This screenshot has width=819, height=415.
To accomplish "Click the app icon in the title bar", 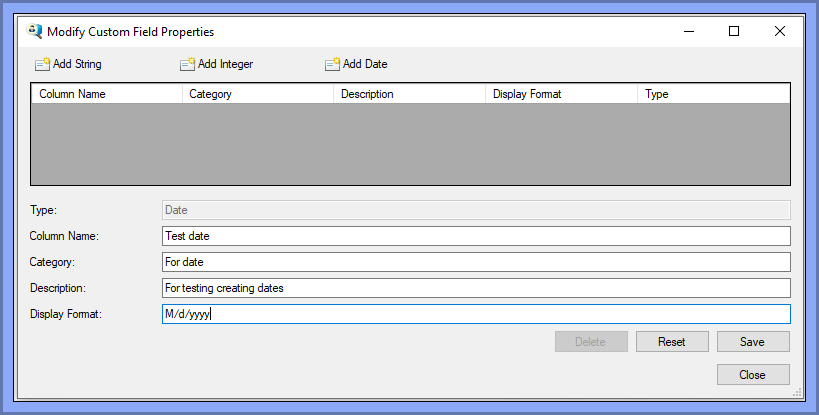I will (x=34, y=31).
